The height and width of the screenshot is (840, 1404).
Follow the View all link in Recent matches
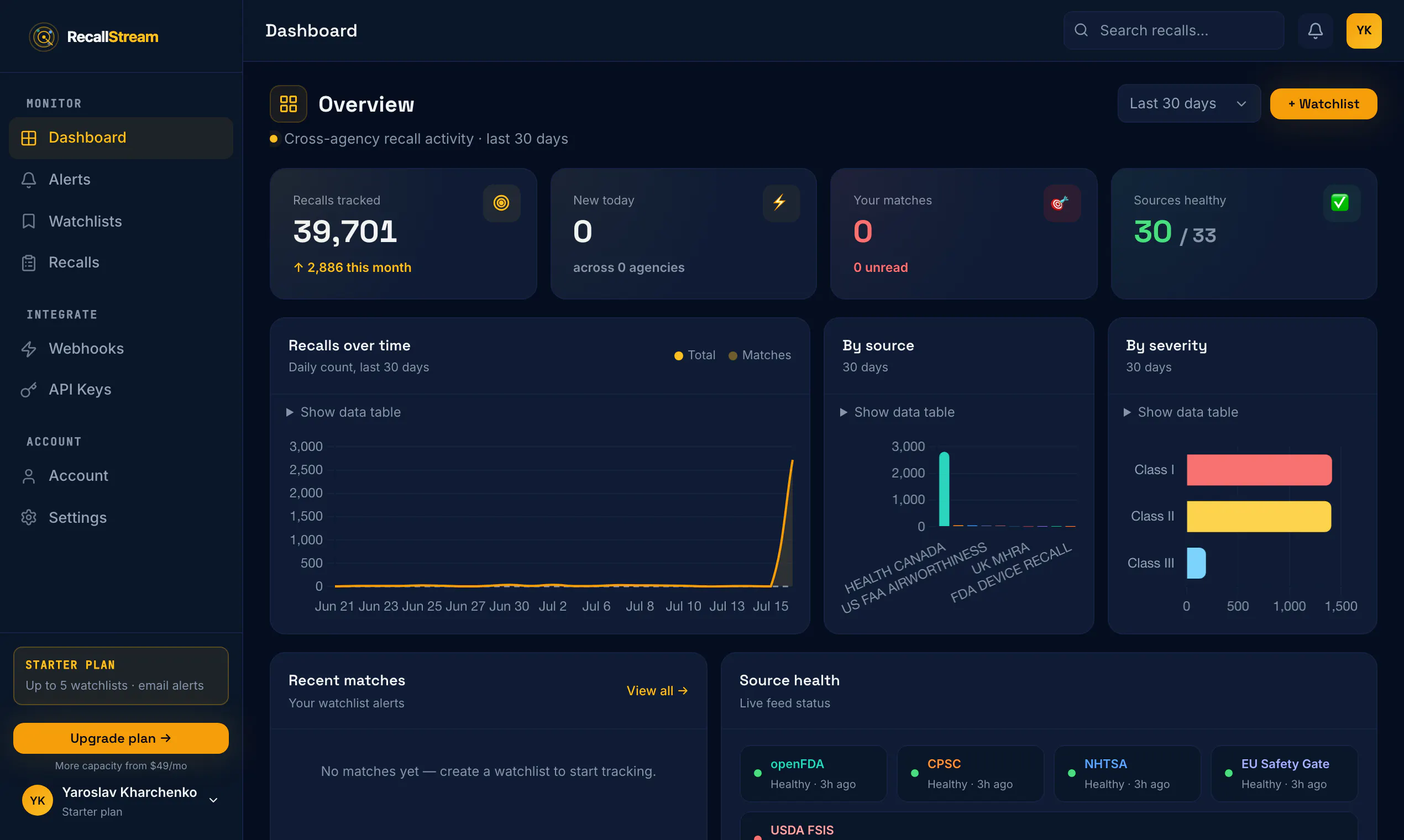point(657,691)
